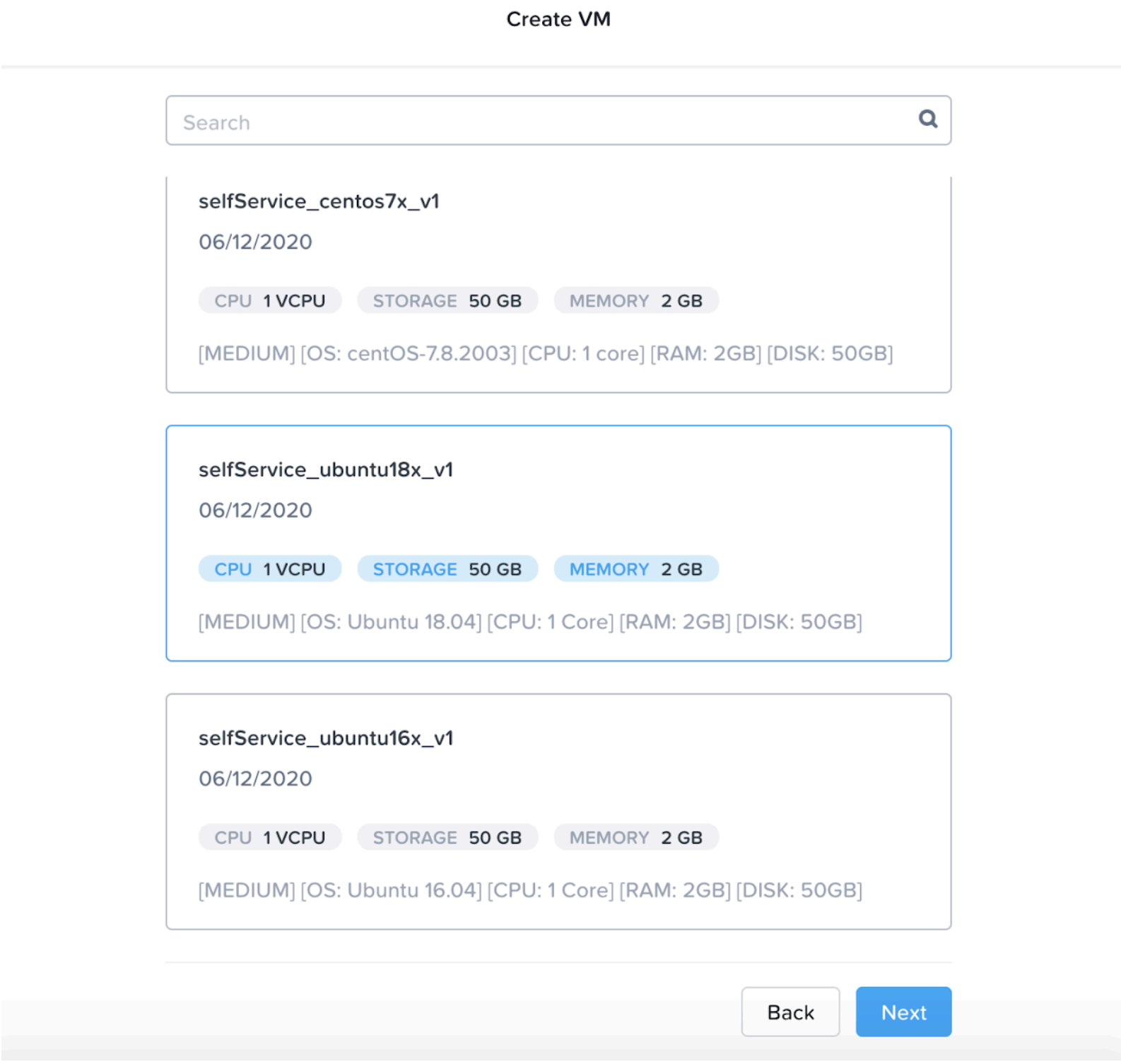Click the centos7x CPU 1 VCPU tag
The image size is (1121, 1064).
coord(270,301)
